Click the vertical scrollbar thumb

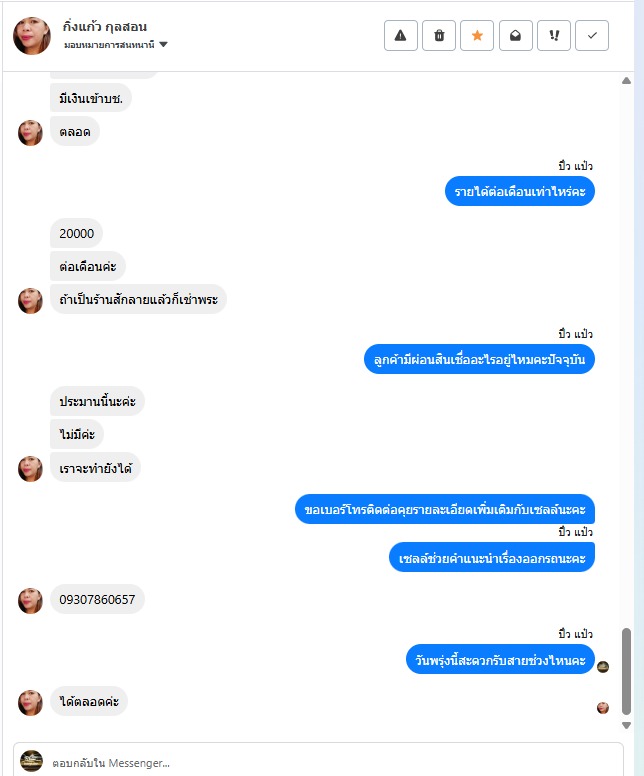point(626,671)
